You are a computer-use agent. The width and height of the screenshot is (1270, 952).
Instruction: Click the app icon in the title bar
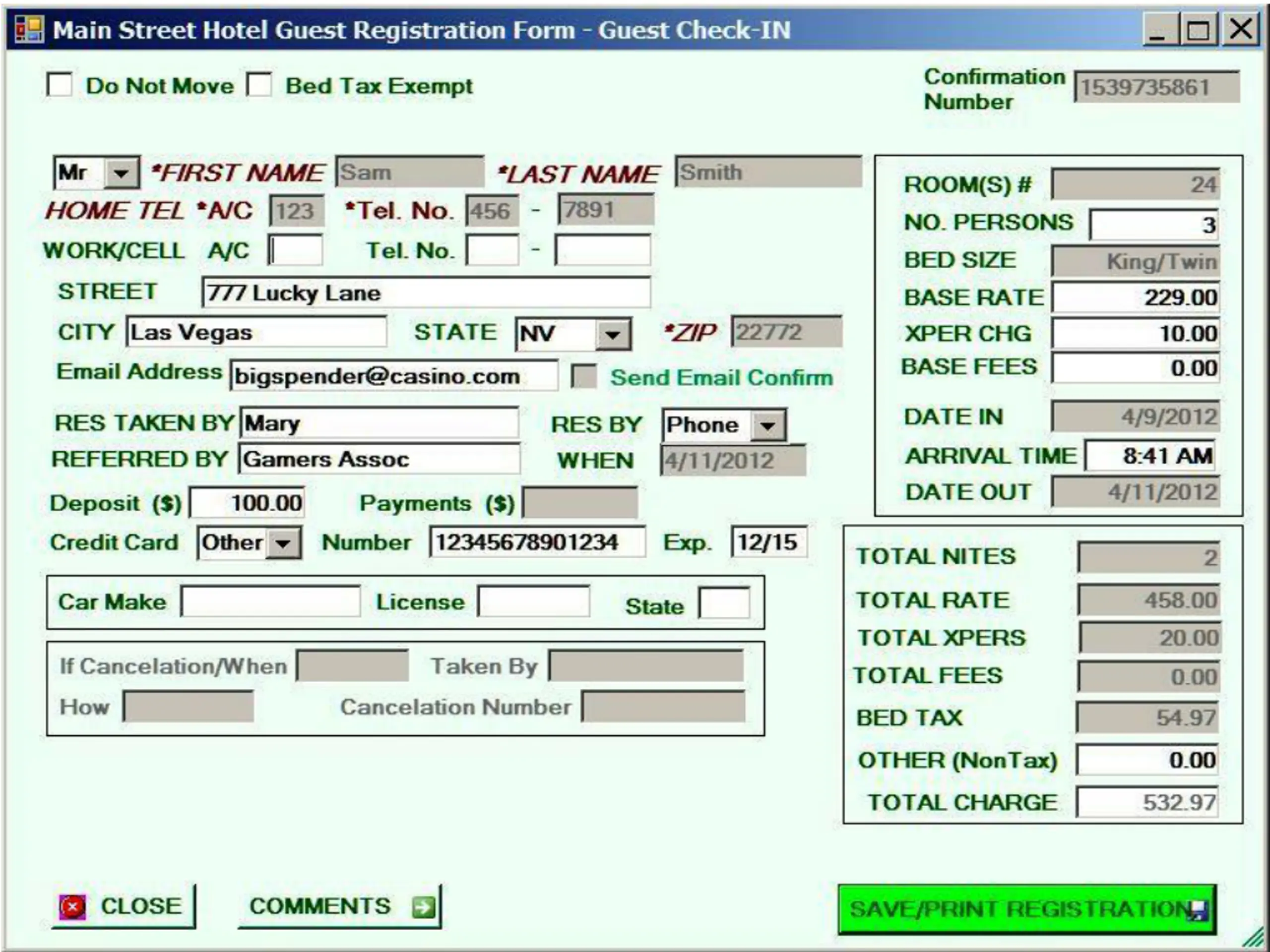coord(29,29)
